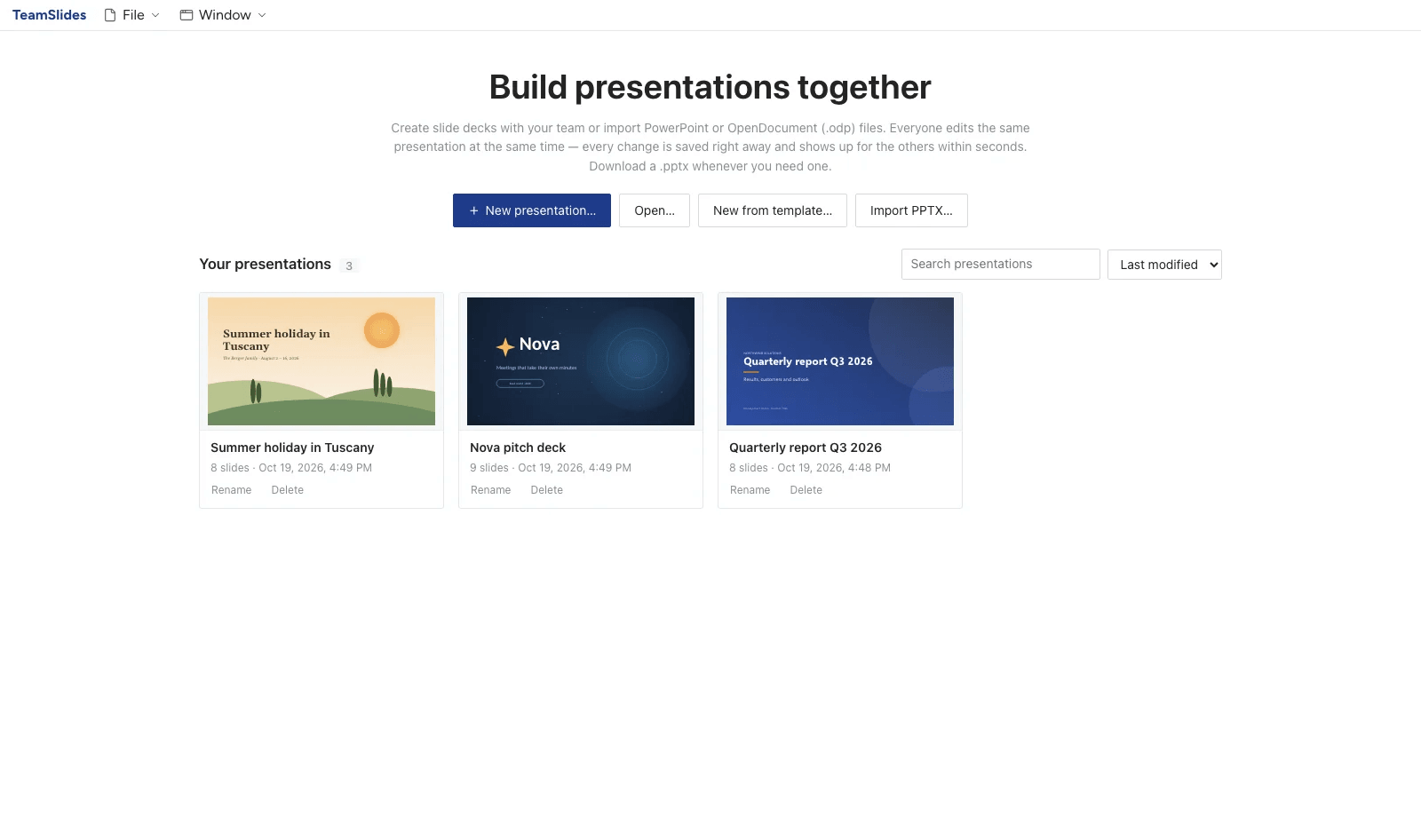
Task: Delete Summer holiday in Tuscany
Action: coord(288,490)
